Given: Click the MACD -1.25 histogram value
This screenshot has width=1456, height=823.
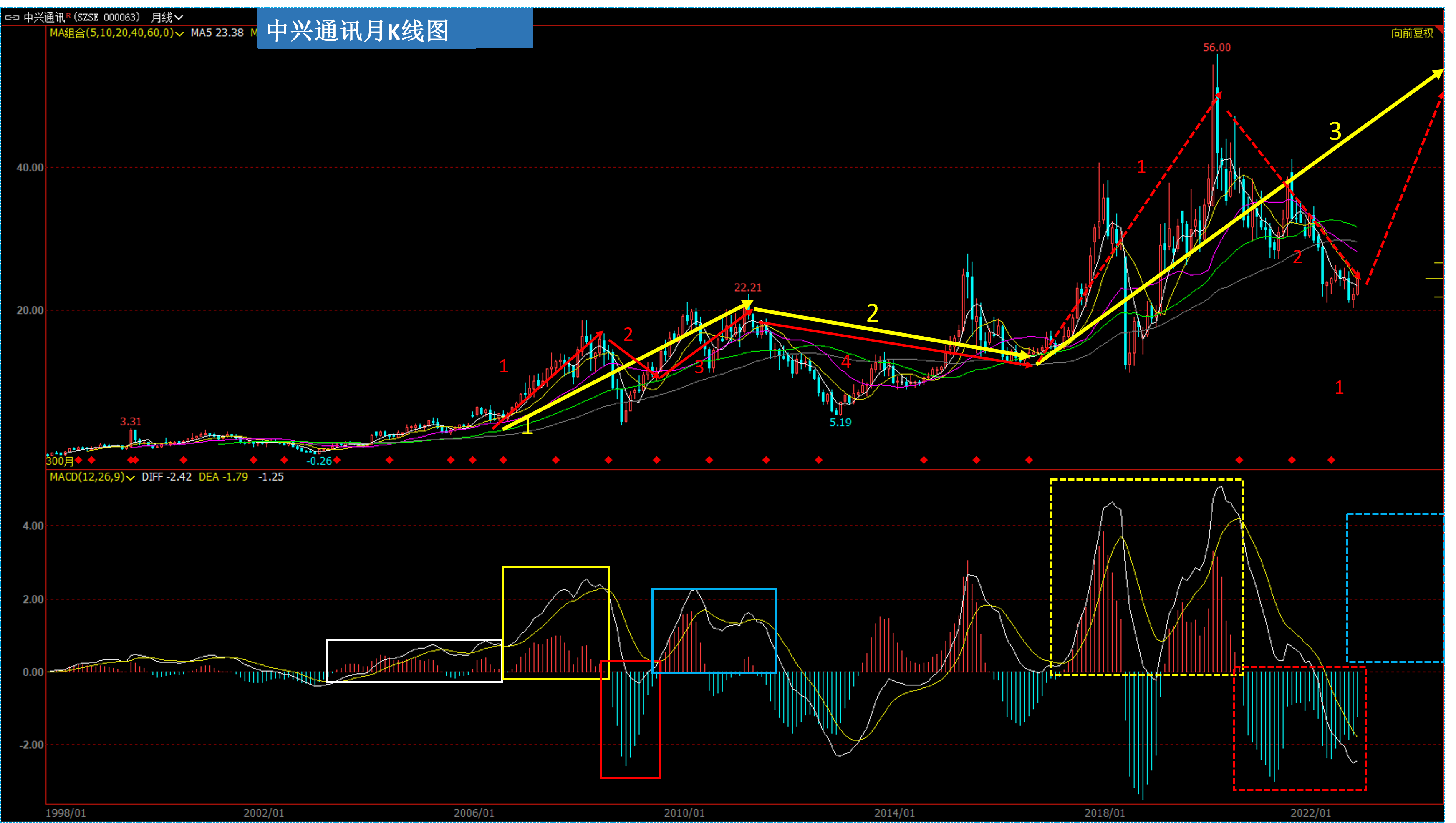Looking at the screenshot, I should (x=271, y=477).
